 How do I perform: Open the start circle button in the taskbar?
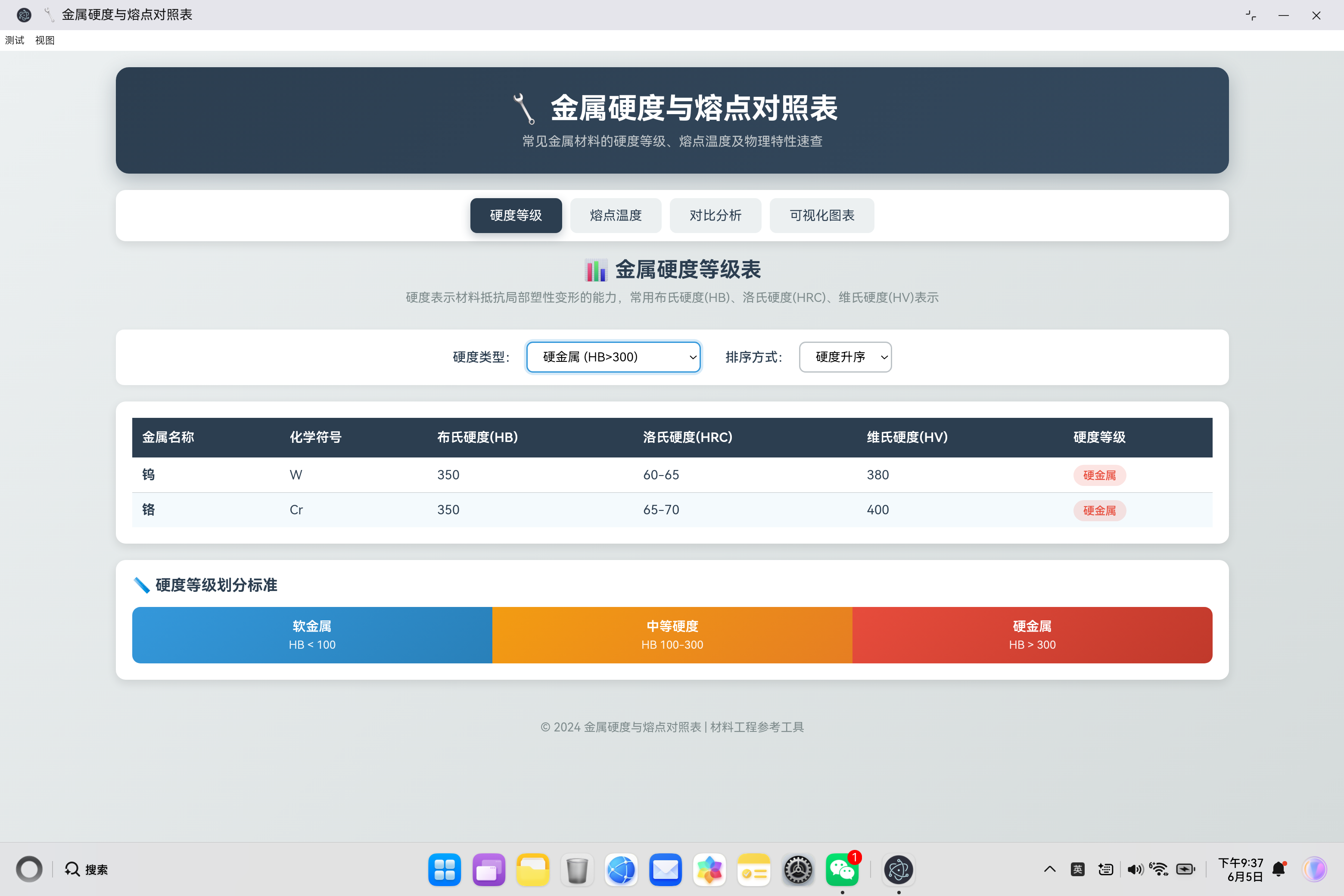tap(29, 869)
